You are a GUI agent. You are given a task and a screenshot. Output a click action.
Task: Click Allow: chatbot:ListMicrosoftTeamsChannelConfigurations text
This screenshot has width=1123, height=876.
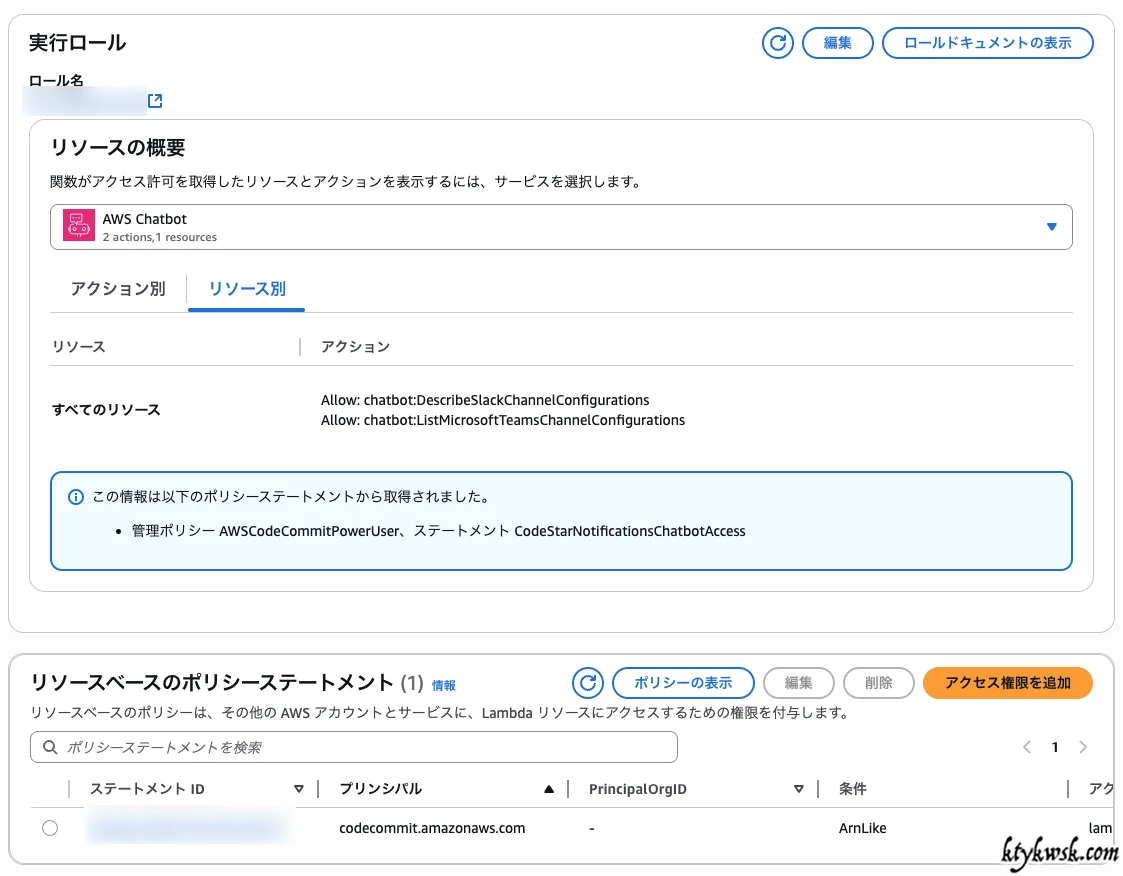503,420
